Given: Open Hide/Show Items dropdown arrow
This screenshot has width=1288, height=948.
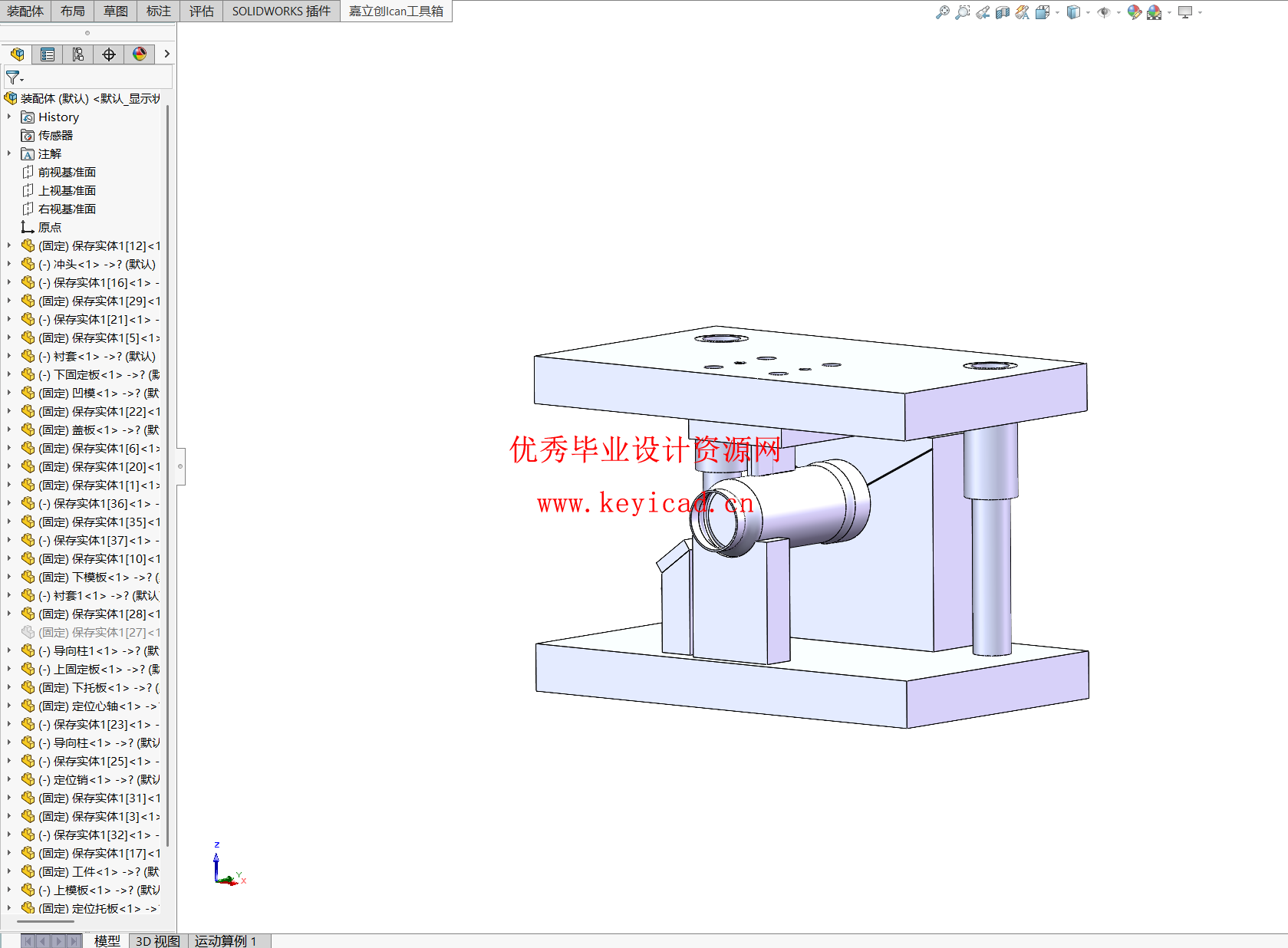Looking at the screenshot, I should pyautogui.click(x=1118, y=12).
